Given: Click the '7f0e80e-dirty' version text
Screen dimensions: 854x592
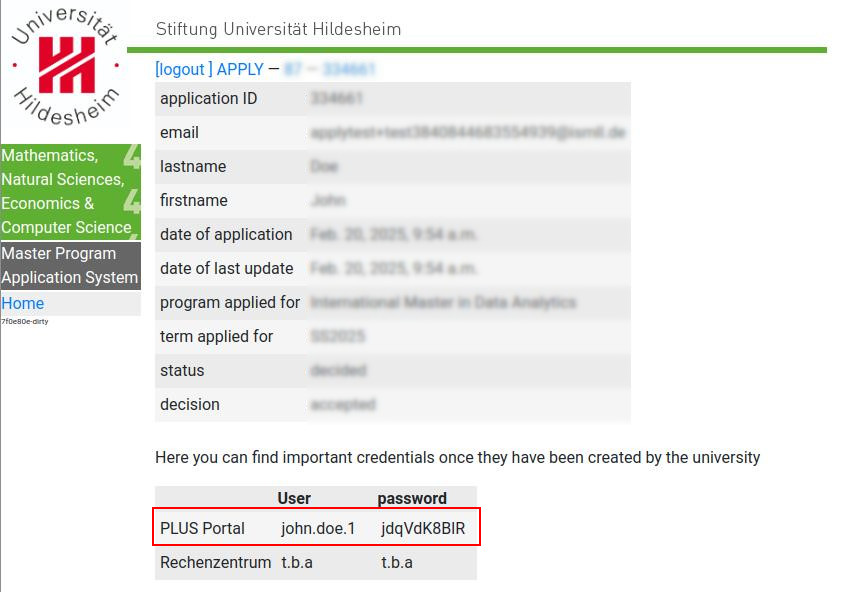Looking at the screenshot, I should pyautogui.click(x=25, y=321).
